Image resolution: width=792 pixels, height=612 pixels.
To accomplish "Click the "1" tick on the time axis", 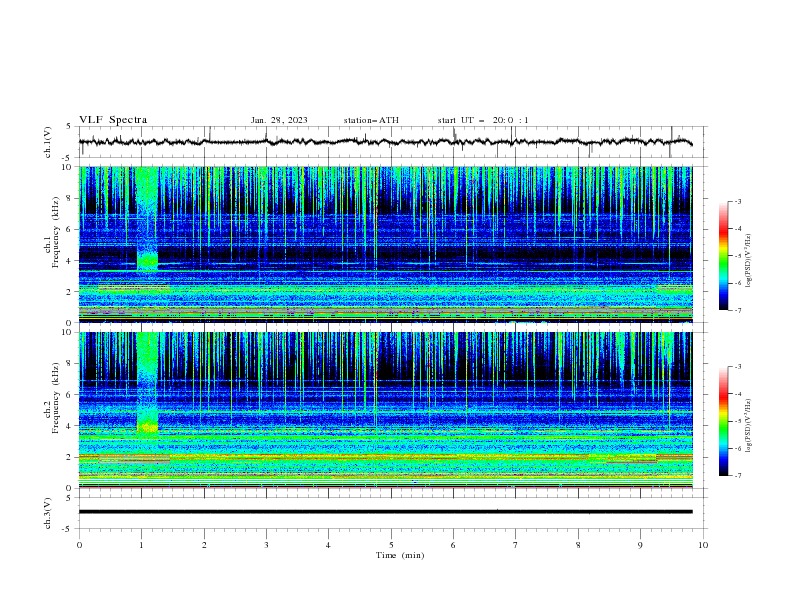I will (x=141, y=545).
